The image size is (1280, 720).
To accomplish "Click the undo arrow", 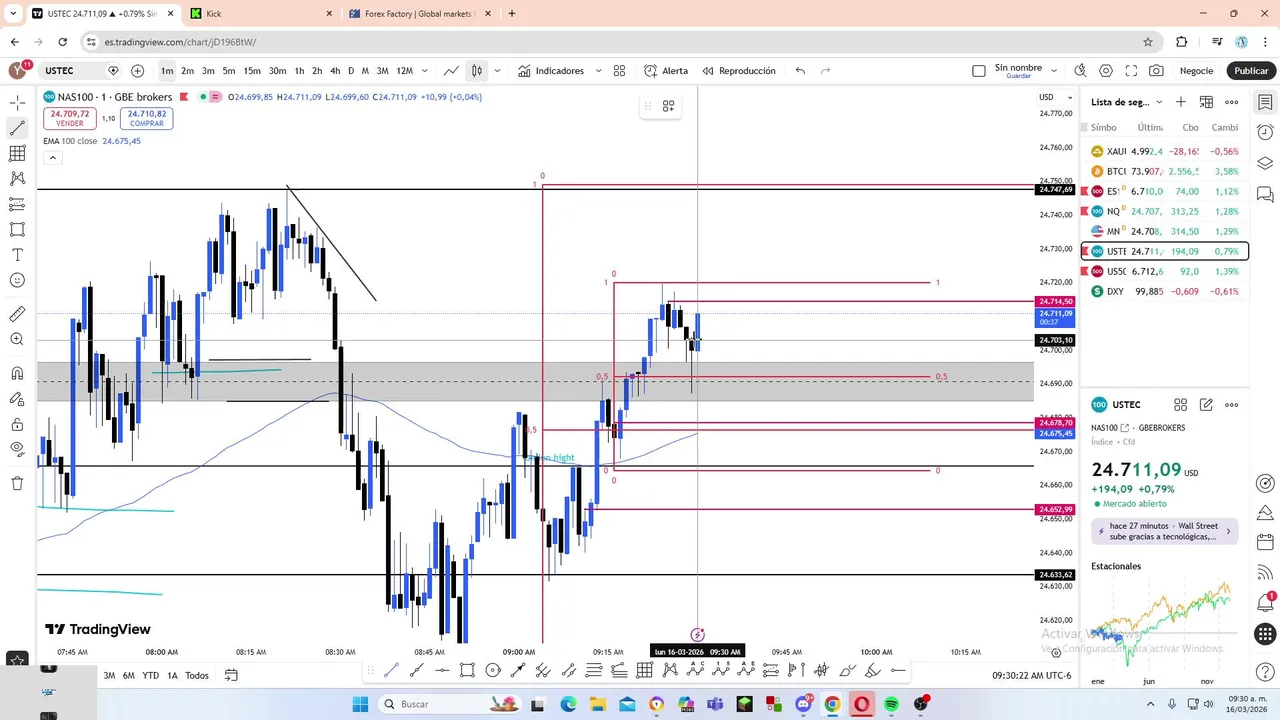I will (800, 71).
